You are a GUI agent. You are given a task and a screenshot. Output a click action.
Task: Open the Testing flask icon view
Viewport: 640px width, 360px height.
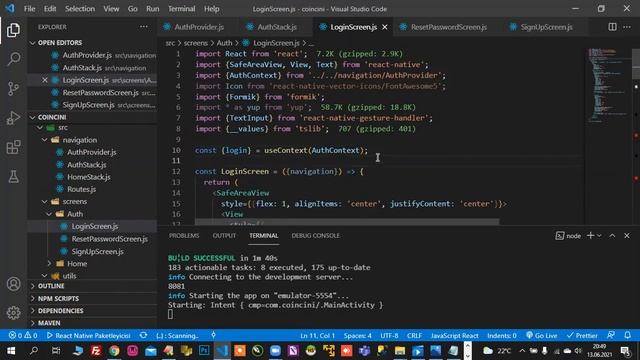click(13, 177)
